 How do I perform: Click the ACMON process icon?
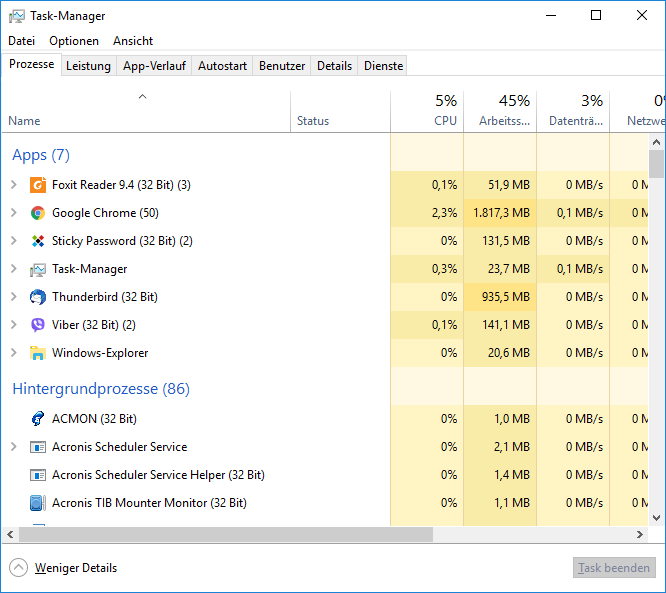pos(38,419)
